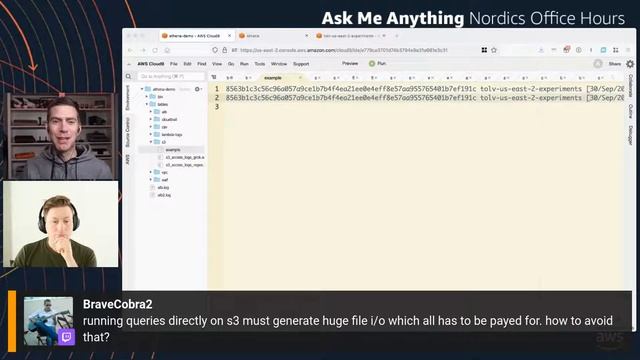
Task: Collapse the tables folder arrow
Action: tap(147, 104)
